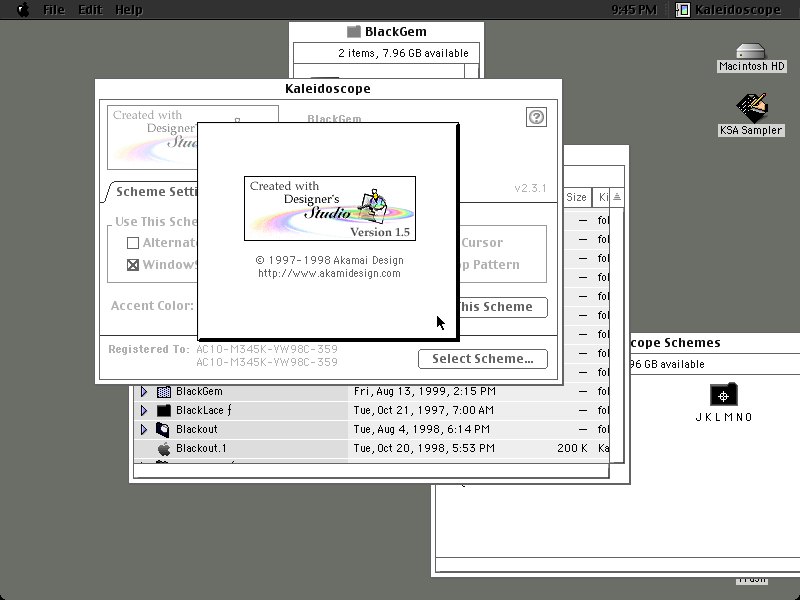Click the Blackout.1 file name
Screen dimensions: 800x600
201,448
